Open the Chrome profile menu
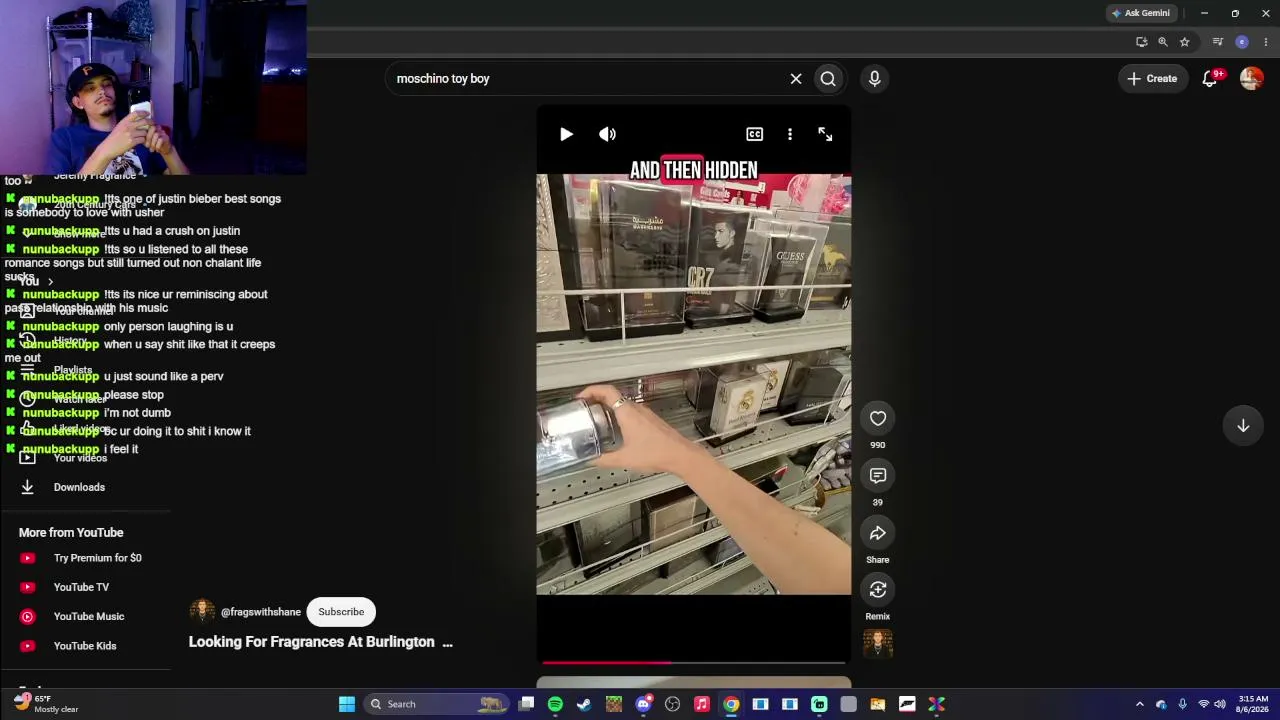This screenshot has height=720, width=1280. pyautogui.click(x=1242, y=42)
